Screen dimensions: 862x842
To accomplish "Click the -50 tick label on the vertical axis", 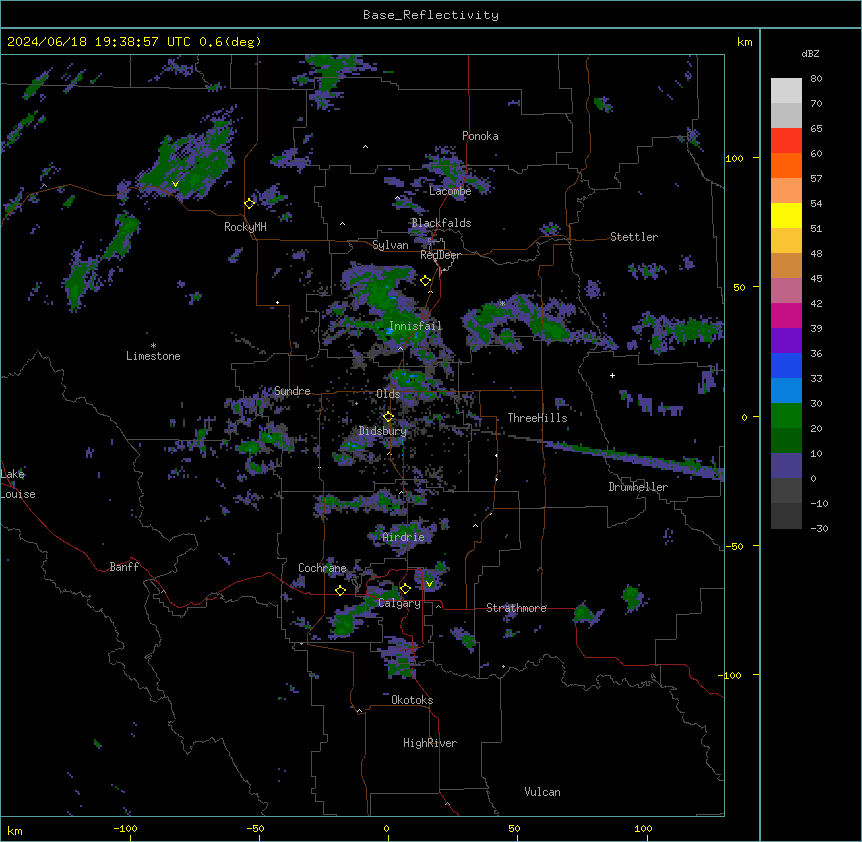I will pos(734,546).
